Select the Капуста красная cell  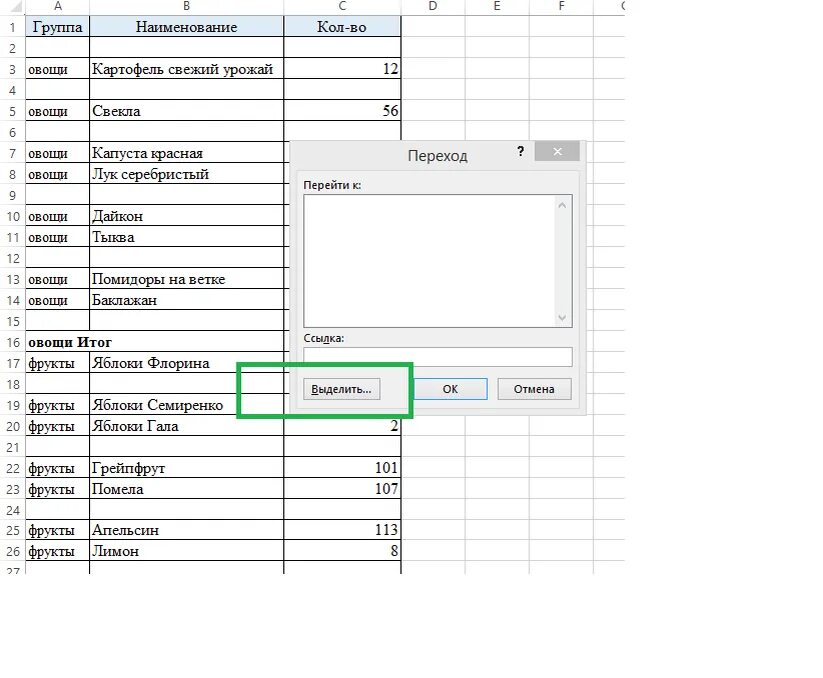click(x=186, y=153)
